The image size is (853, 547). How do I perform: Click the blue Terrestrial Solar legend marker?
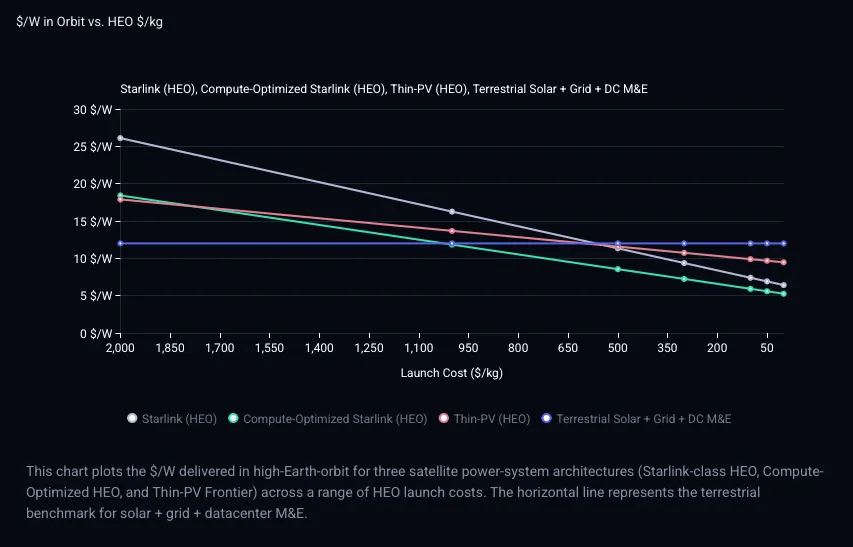point(547,419)
